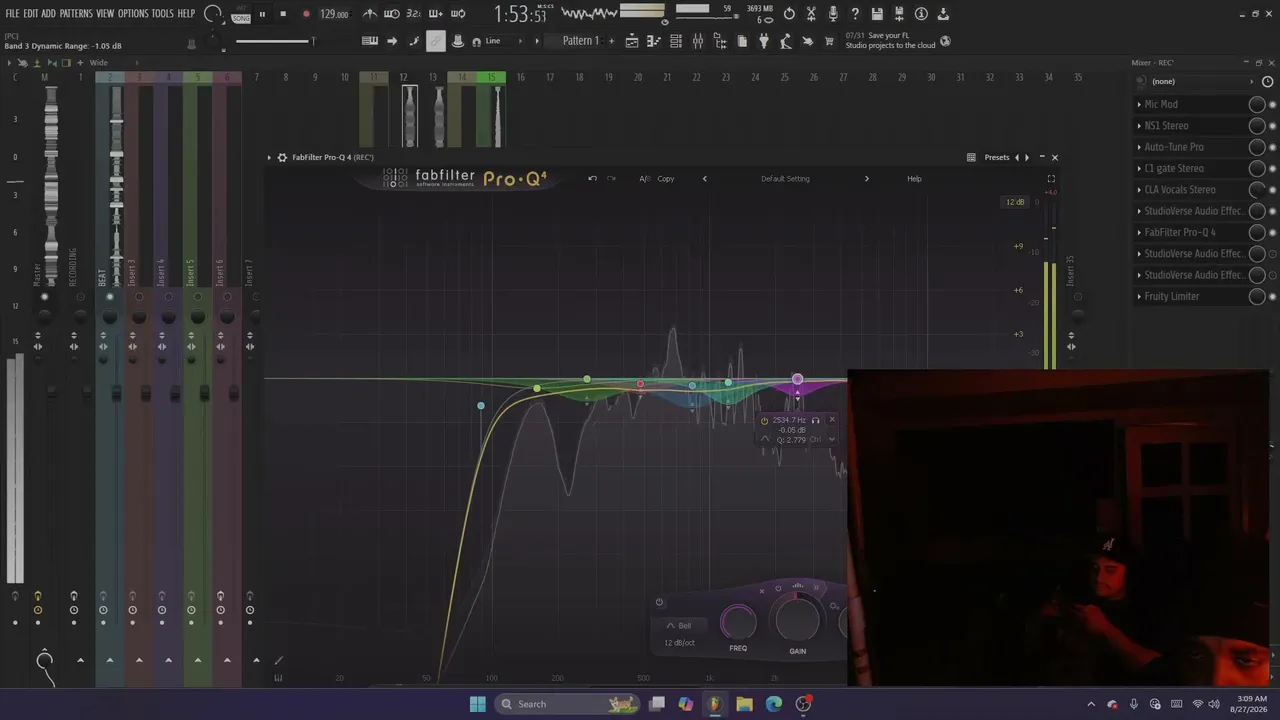Stop playback with the stop button
1280x720 pixels.
point(283,14)
